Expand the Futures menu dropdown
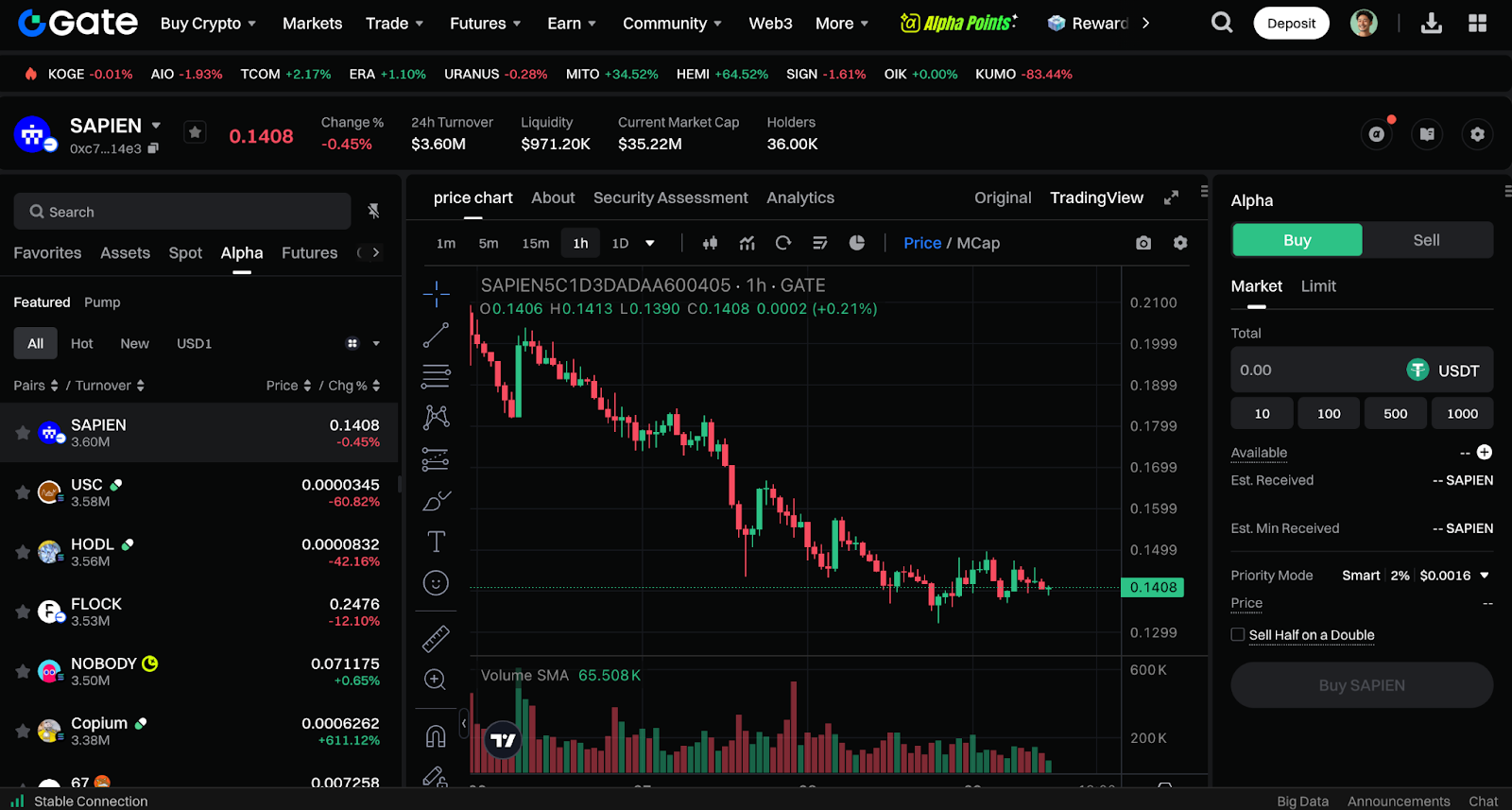This screenshot has height=810, width=1512. point(485,23)
